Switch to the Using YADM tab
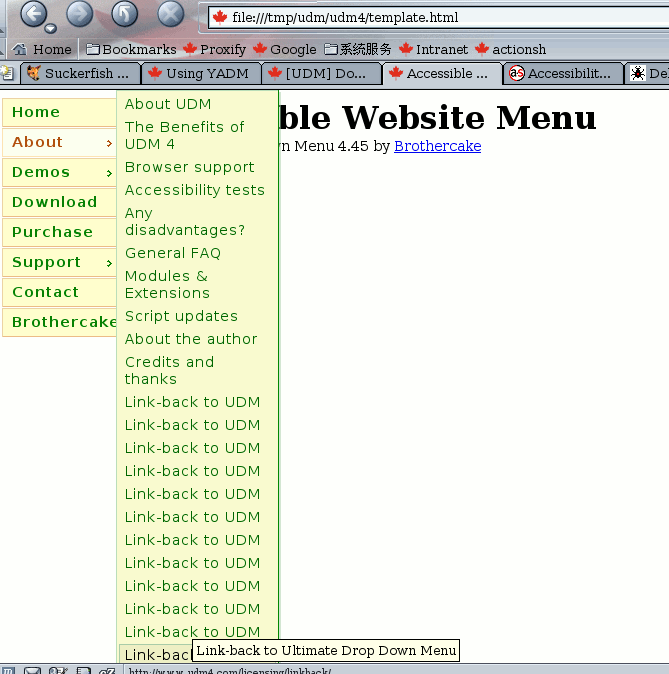669x674 pixels. tap(199, 73)
